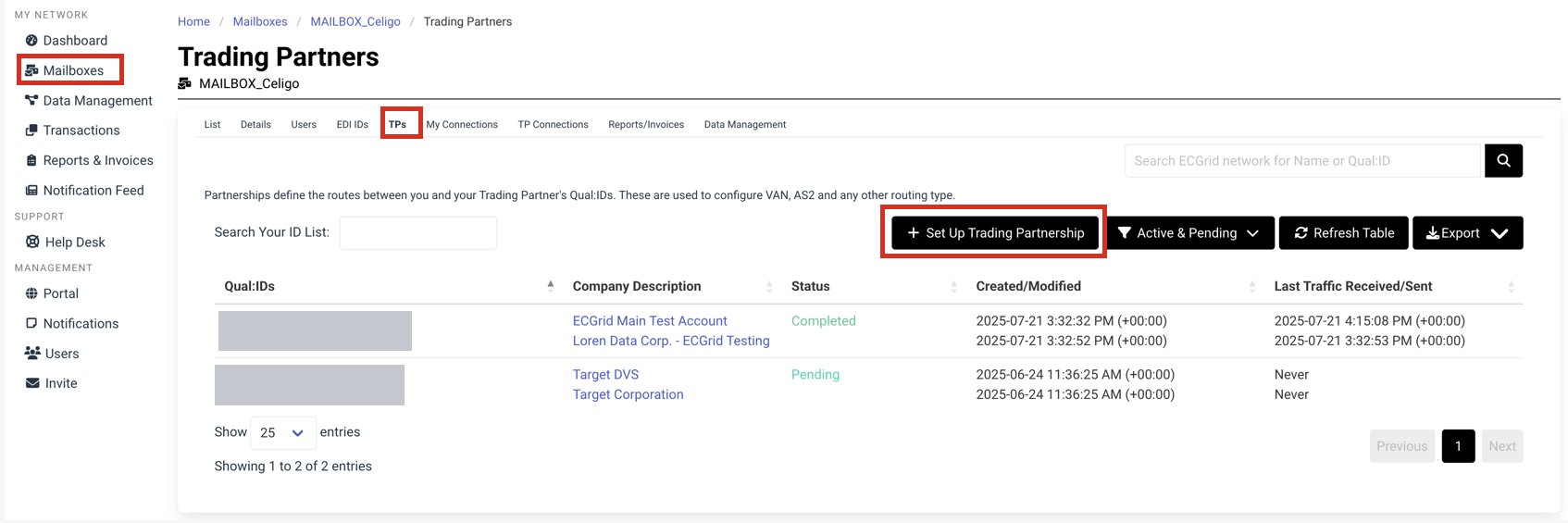Sort by Last Traffic Received/Sent arrows

1512,286
